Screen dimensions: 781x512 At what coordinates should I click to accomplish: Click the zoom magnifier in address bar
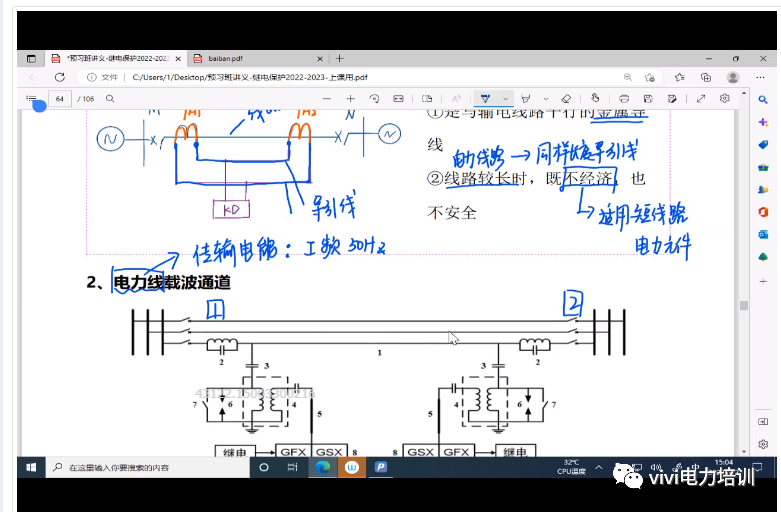pyautogui.click(x=628, y=77)
